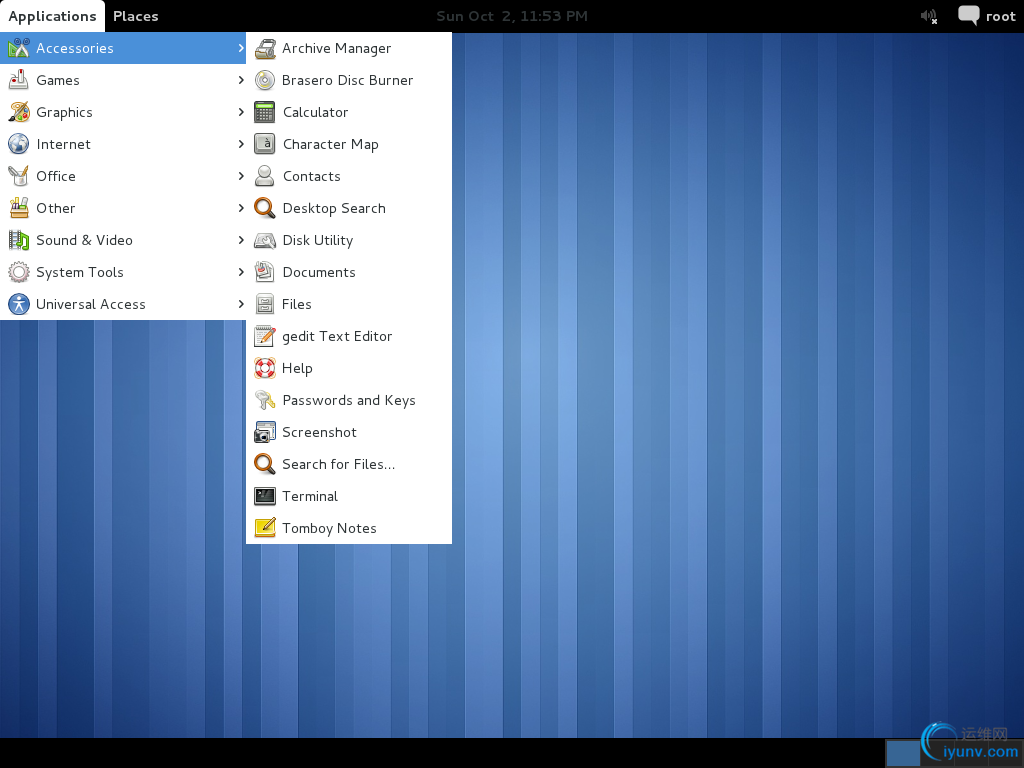
Task: Click the Help lifebuoy icon
Action: pos(264,368)
